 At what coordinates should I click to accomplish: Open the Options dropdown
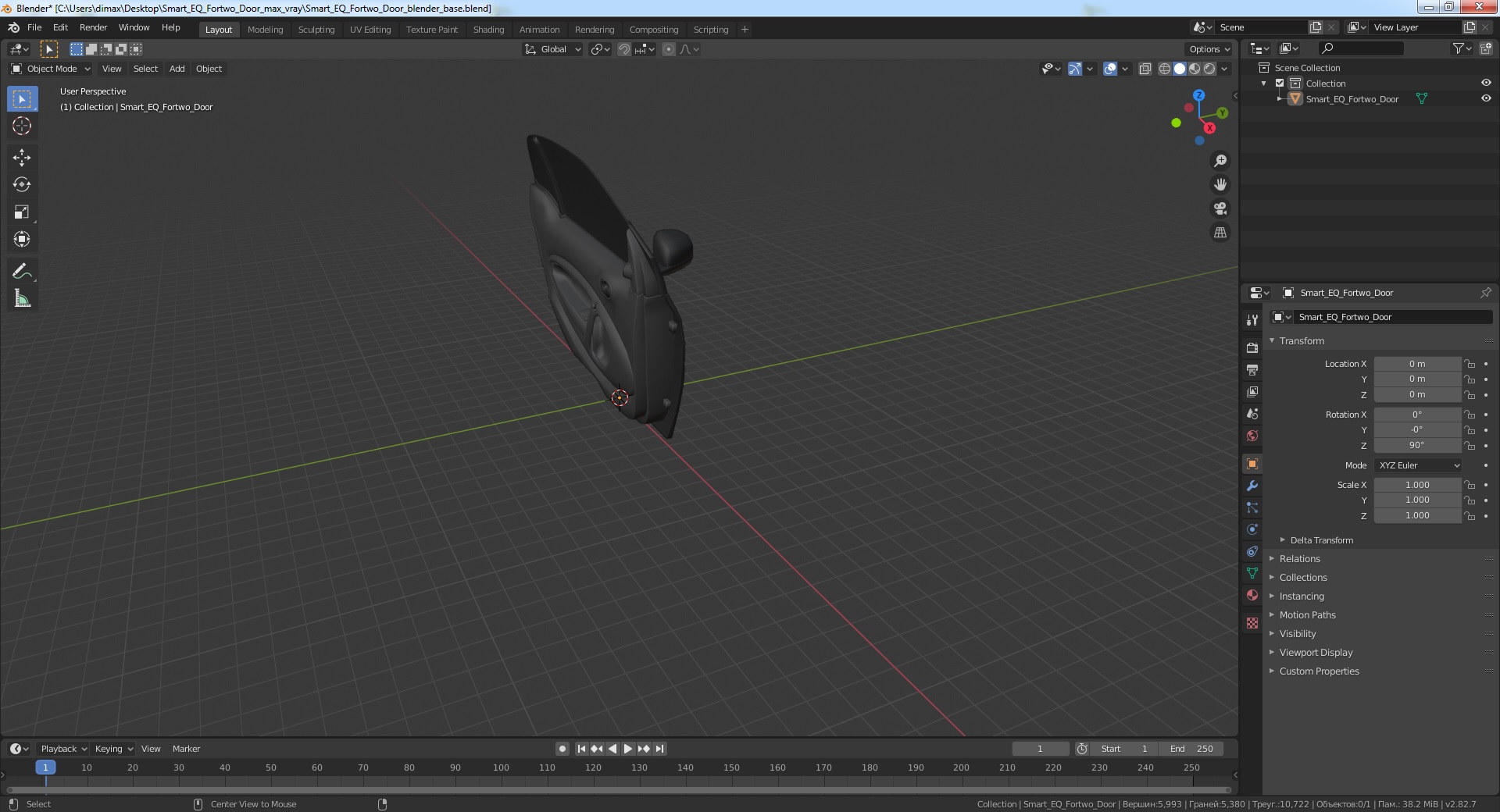[1209, 49]
